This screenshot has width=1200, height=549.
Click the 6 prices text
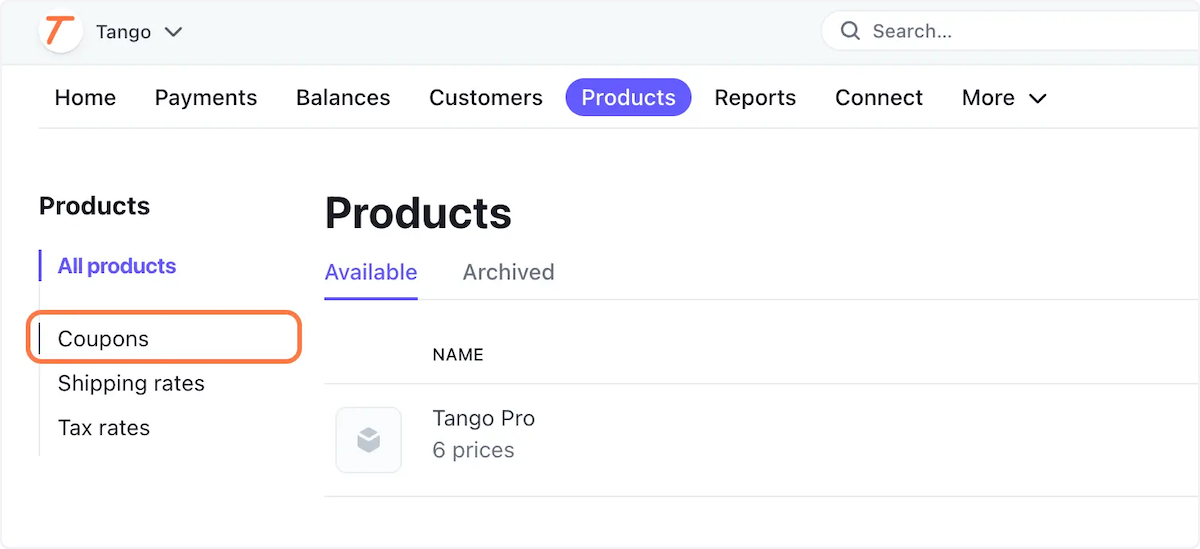coord(473,450)
